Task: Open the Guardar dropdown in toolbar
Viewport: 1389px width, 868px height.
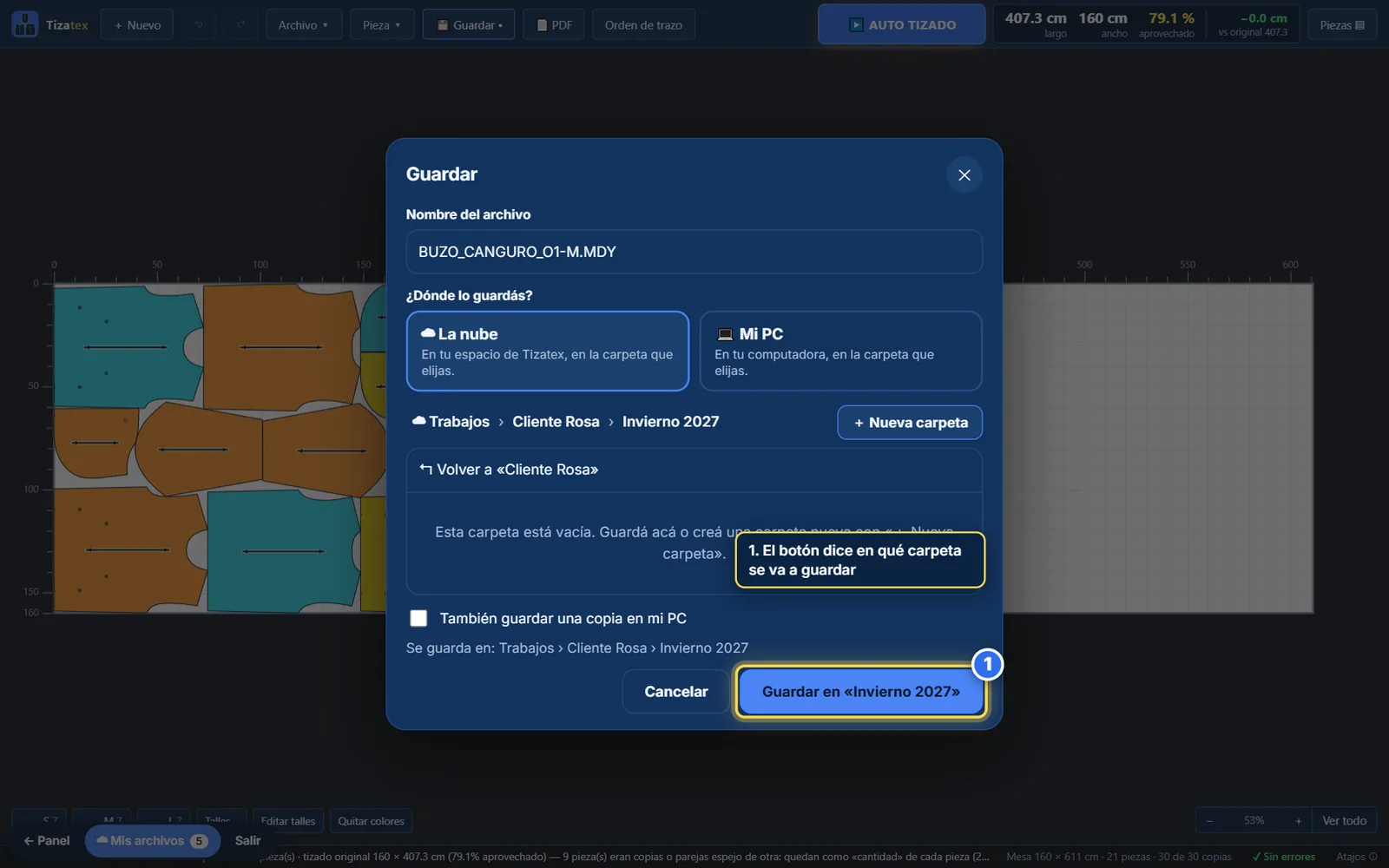Action: click(469, 25)
